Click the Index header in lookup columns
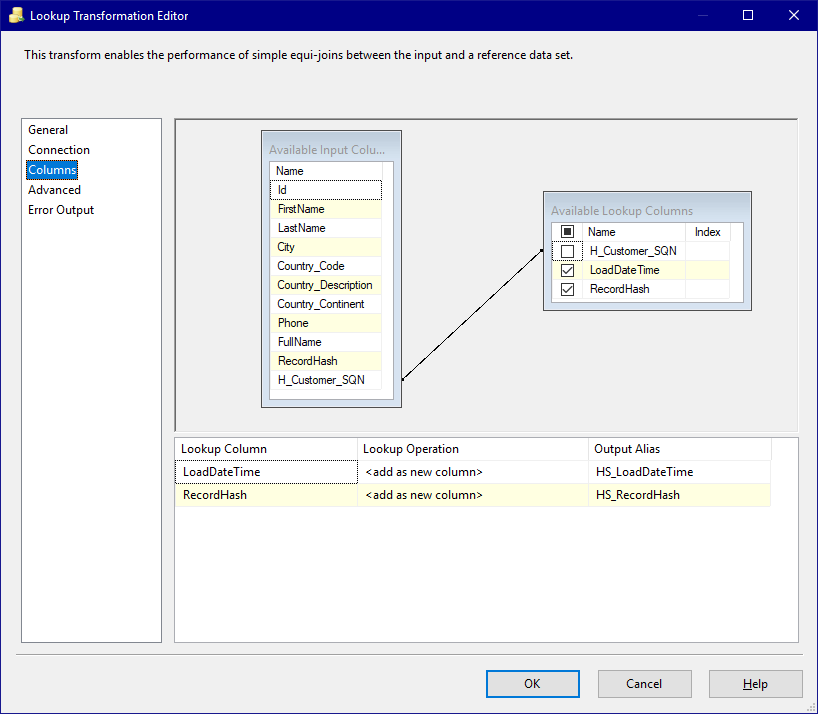 (x=707, y=232)
